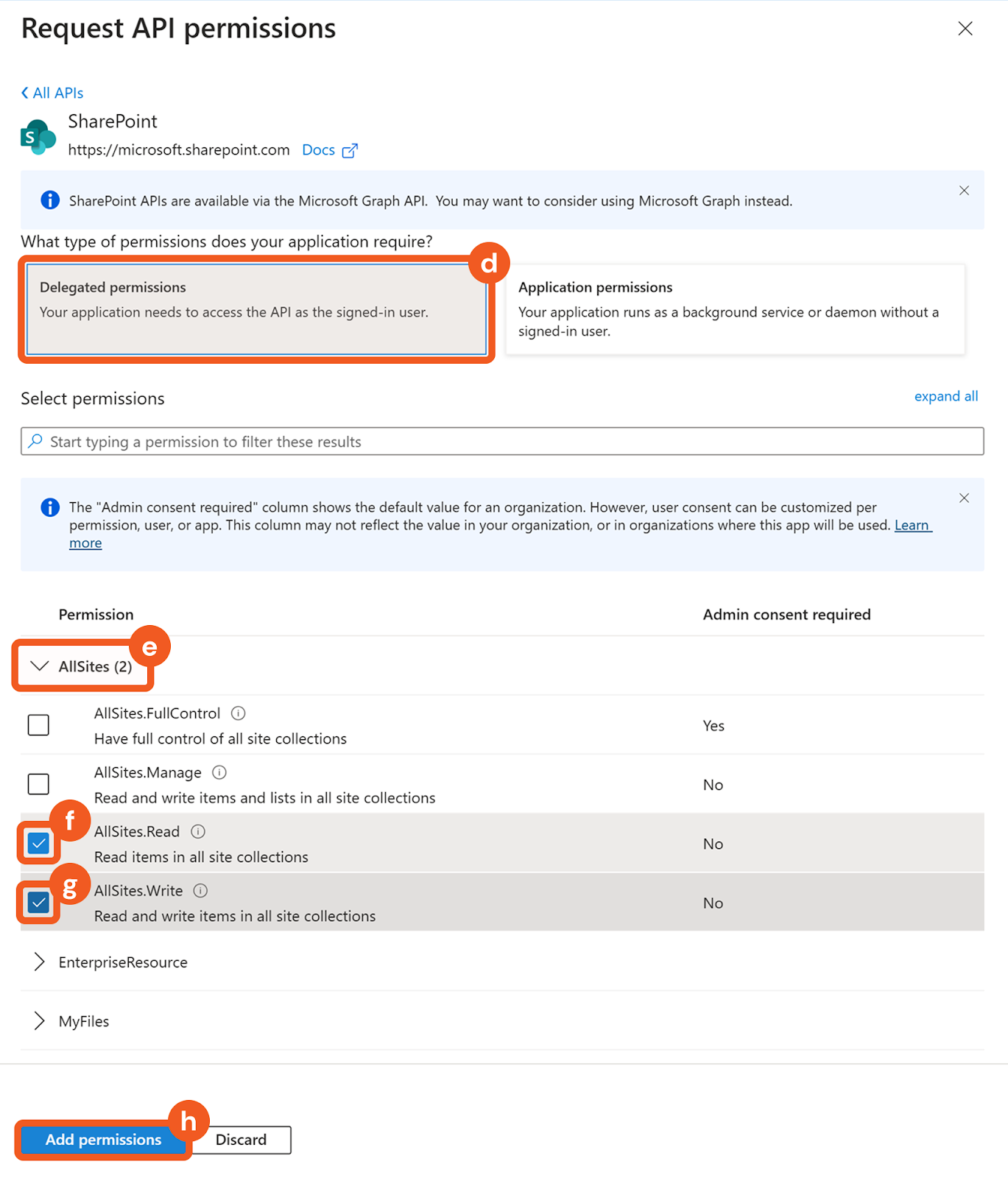
Task: Click the info icon next to AllSites.FullControl
Action: 238,713
